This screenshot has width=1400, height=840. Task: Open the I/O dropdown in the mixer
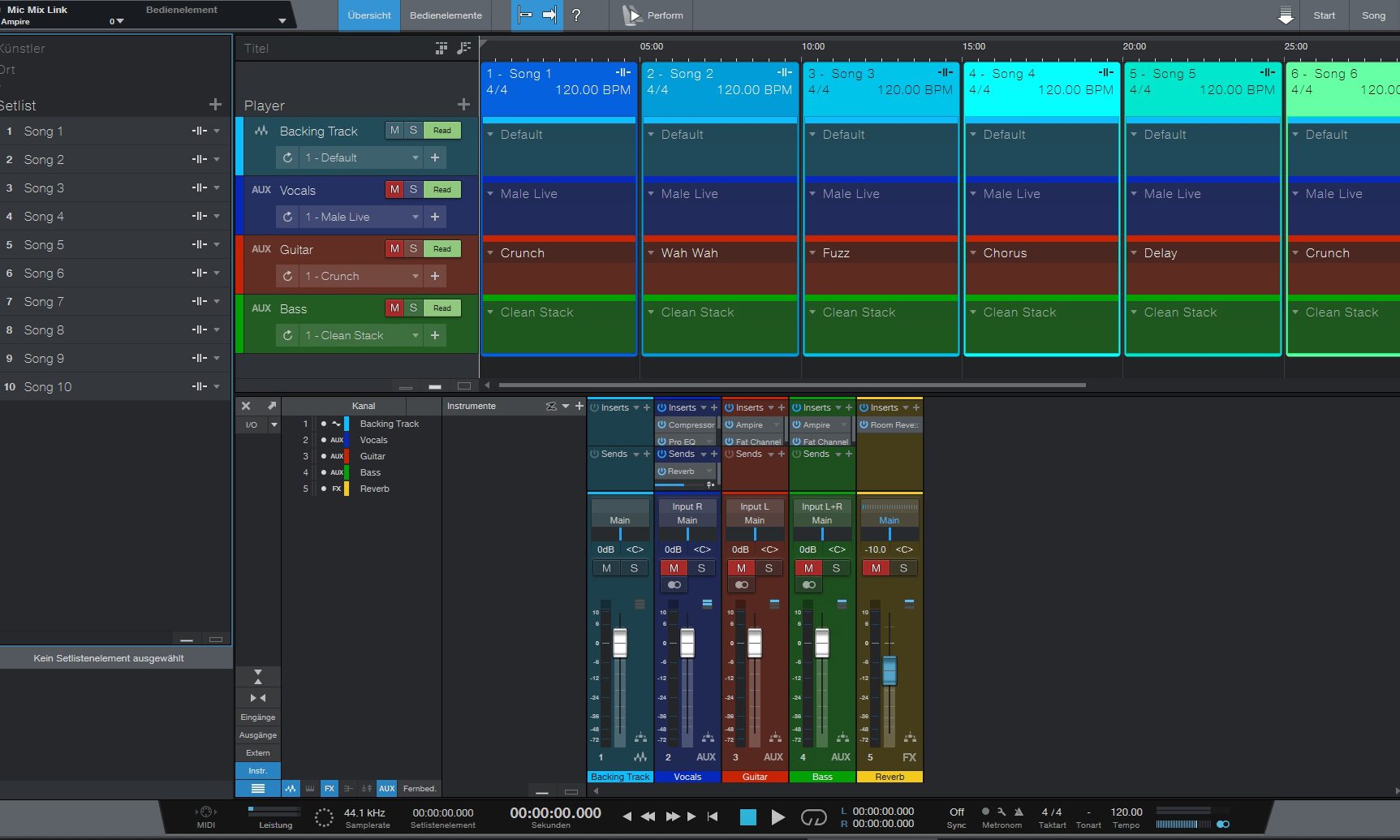click(x=274, y=424)
